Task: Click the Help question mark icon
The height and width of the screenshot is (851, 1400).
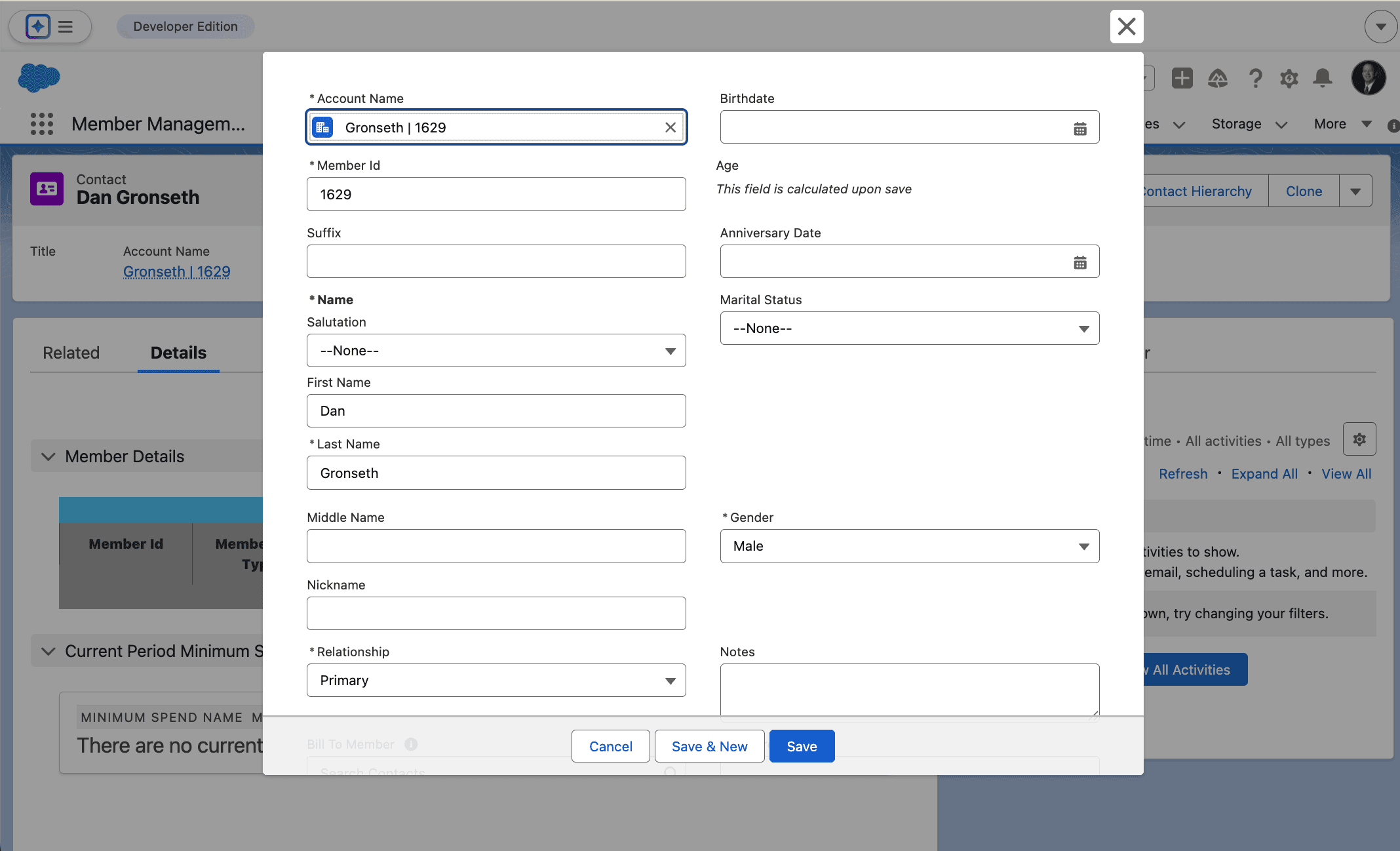Action: [x=1254, y=79]
